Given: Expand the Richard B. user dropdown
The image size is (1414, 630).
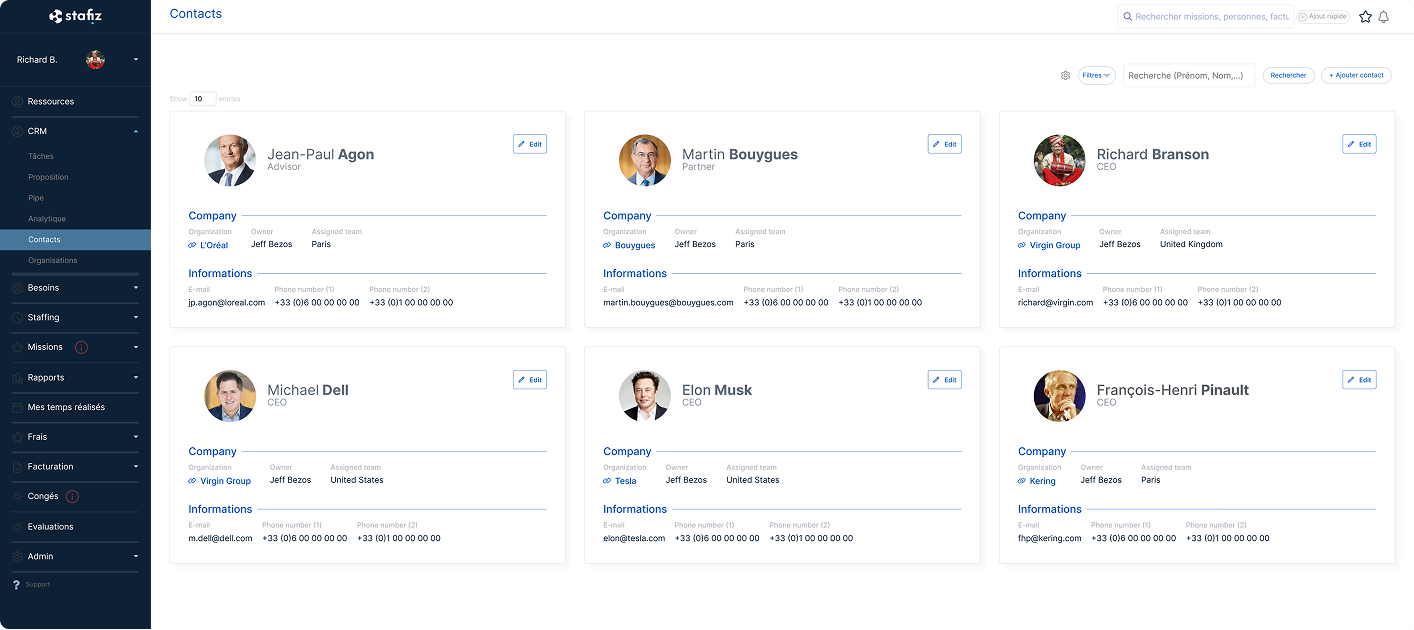Looking at the screenshot, I should (136, 60).
